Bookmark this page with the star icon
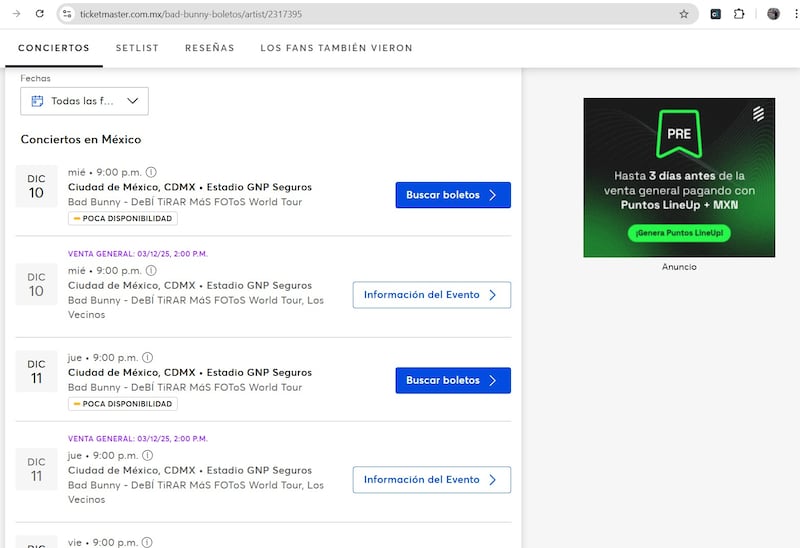The width and height of the screenshot is (800, 548). tap(684, 14)
